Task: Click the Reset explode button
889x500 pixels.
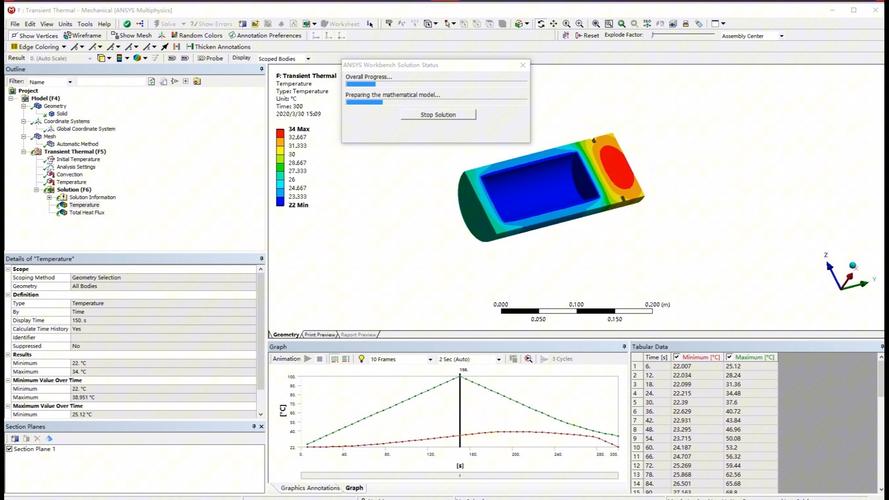Action: point(587,35)
